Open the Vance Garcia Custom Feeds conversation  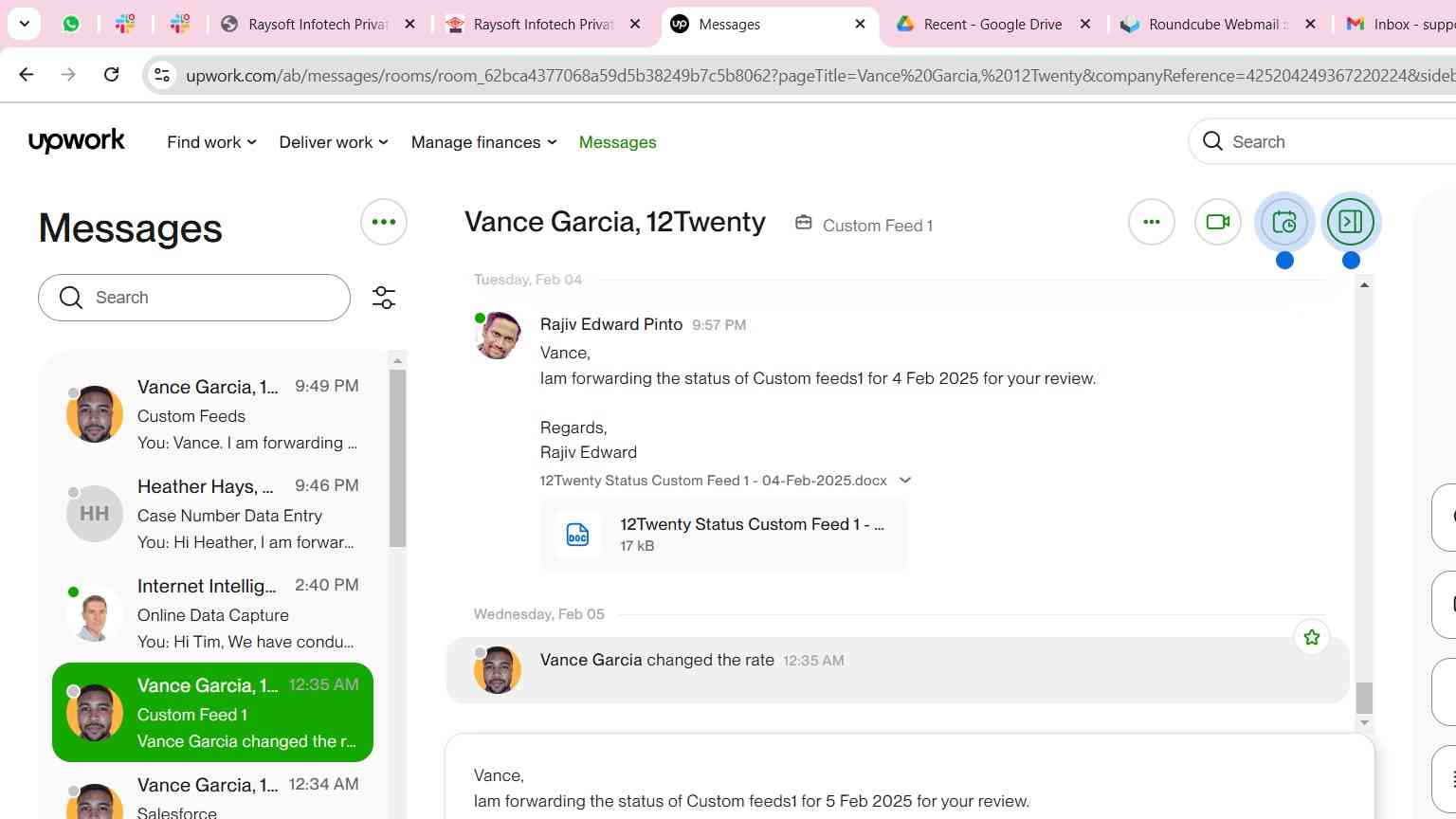pyautogui.click(x=212, y=414)
